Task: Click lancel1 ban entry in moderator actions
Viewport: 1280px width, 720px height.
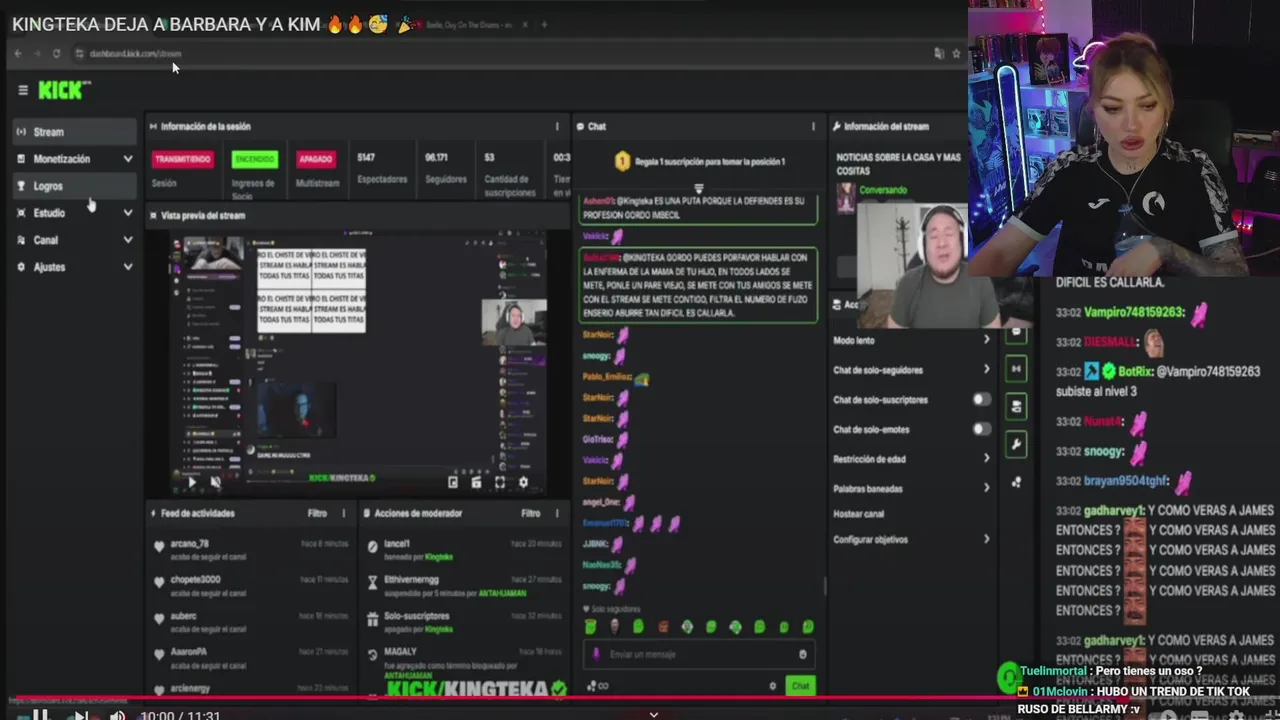Action: [x=465, y=549]
